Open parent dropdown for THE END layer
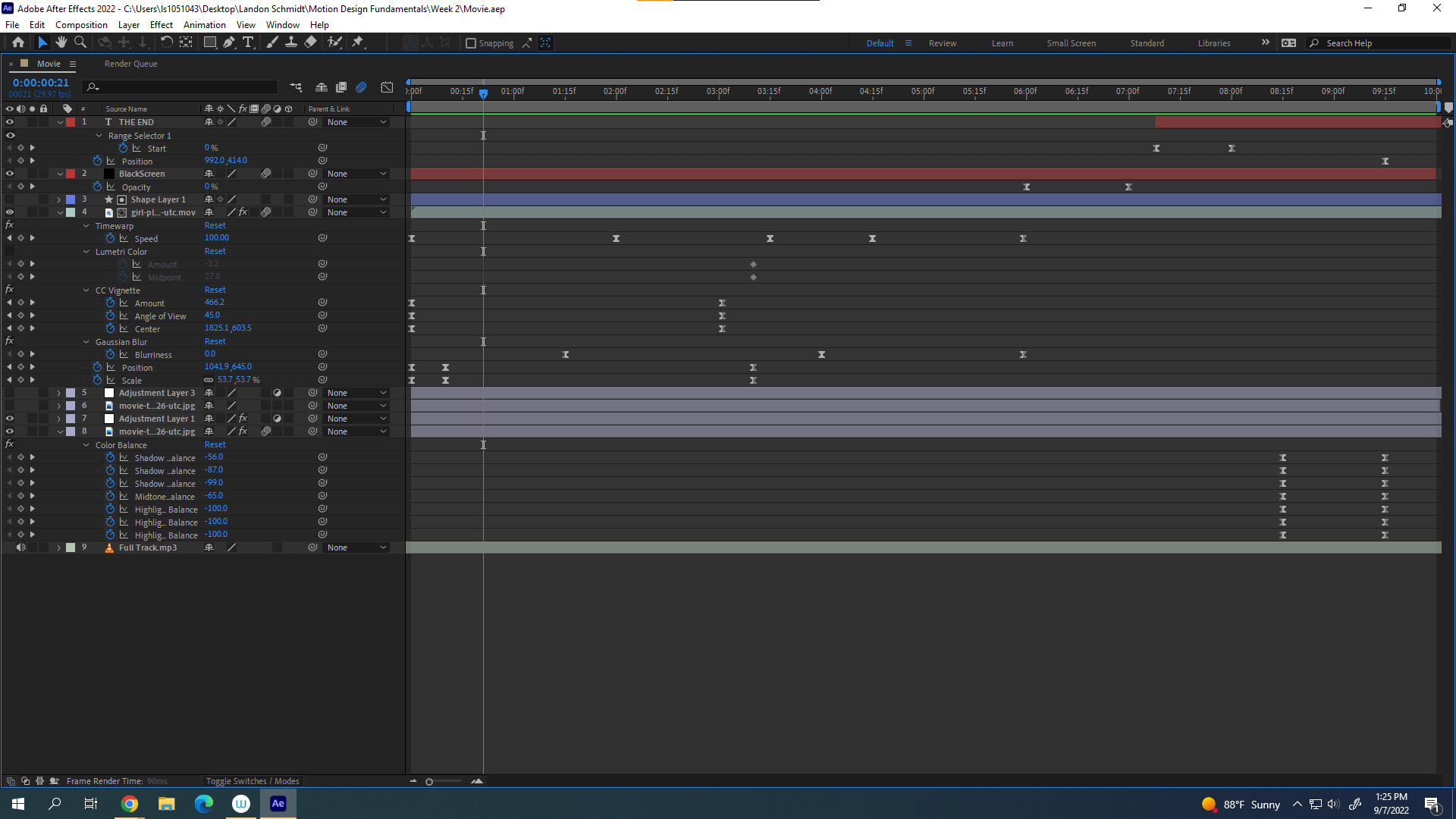Screen dimensions: 1456x819 pos(356,122)
